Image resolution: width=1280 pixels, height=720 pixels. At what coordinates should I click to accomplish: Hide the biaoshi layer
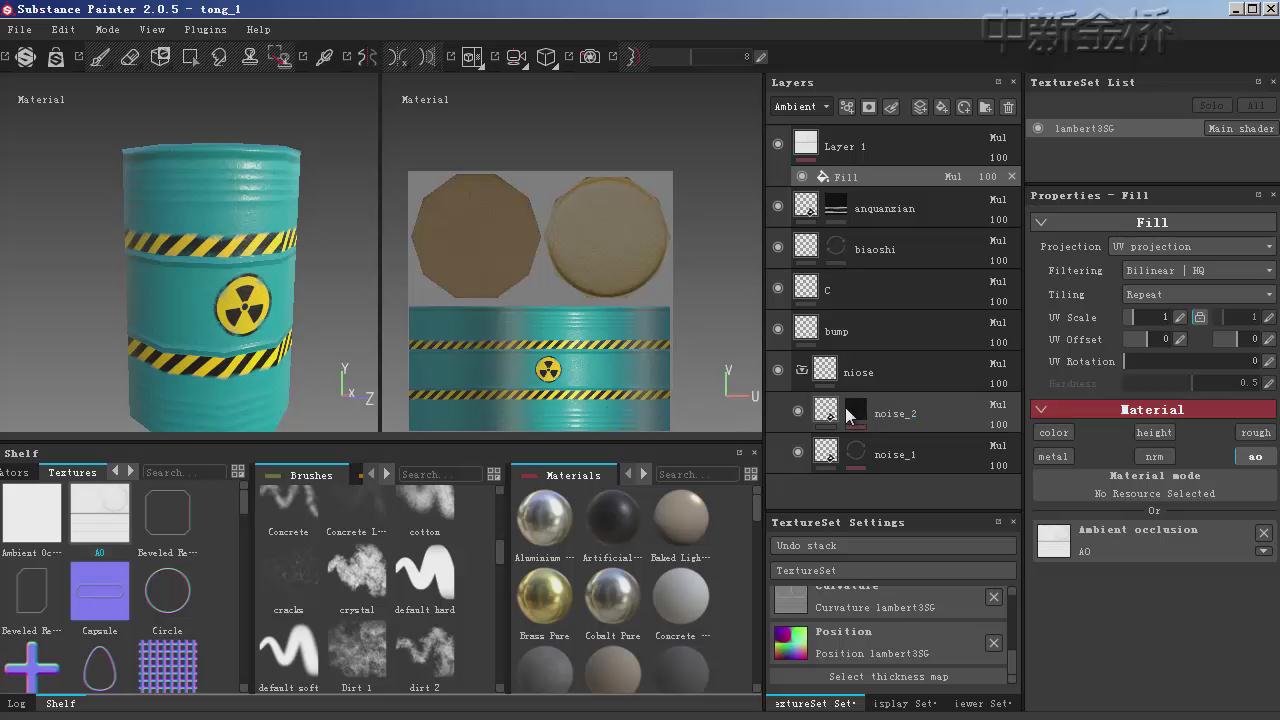[778, 247]
